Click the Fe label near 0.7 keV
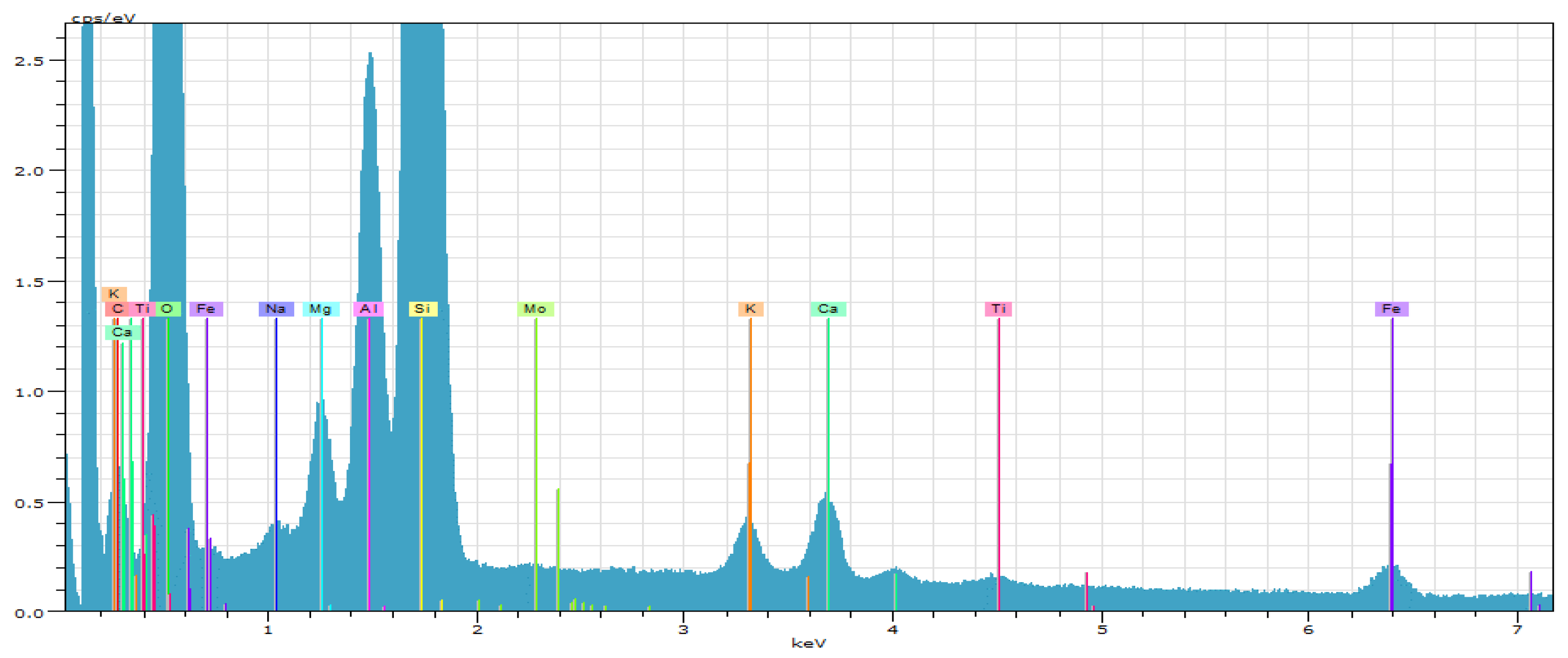The height and width of the screenshot is (658, 1568). click(206, 309)
